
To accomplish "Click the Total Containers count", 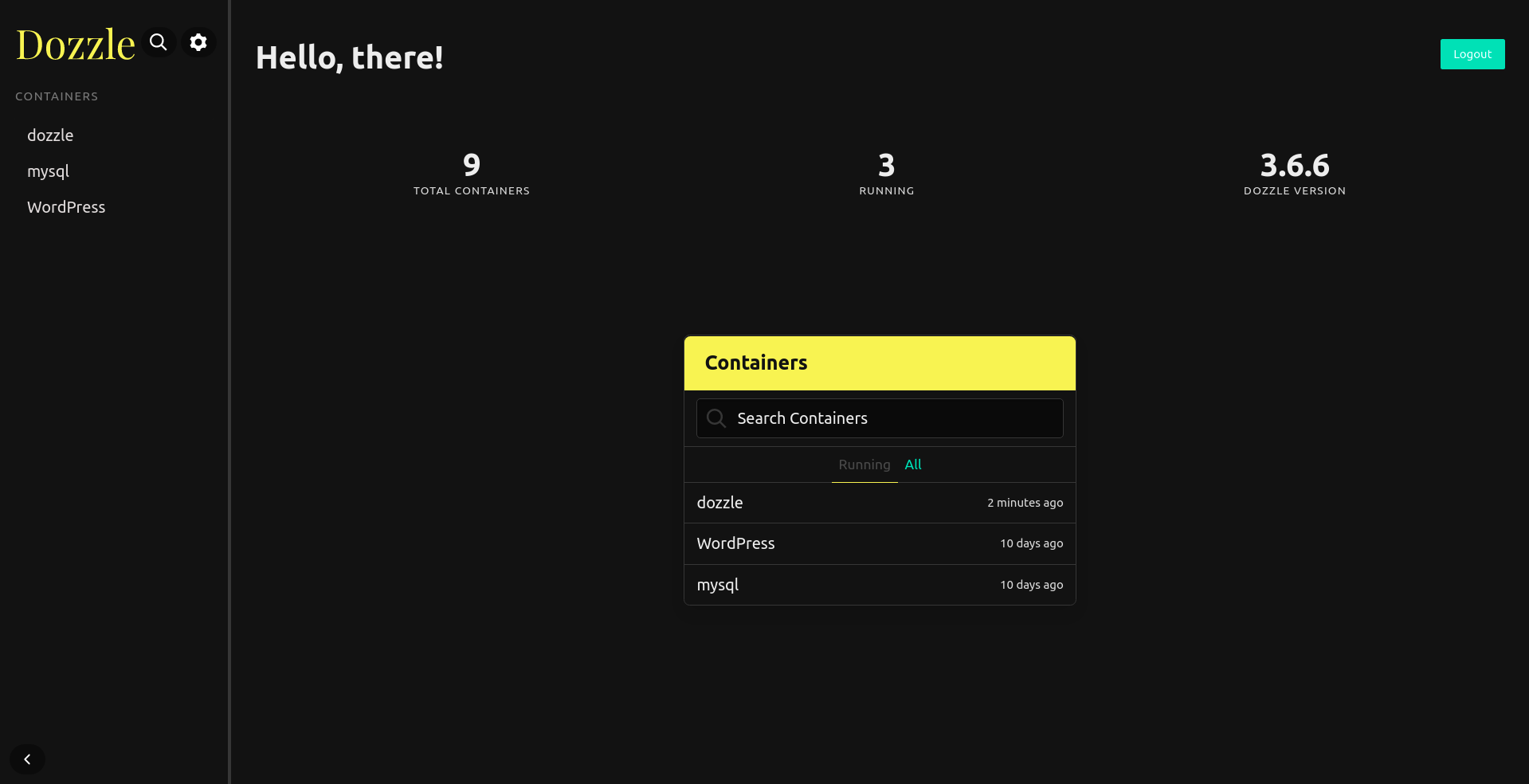I will [x=472, y=166].
